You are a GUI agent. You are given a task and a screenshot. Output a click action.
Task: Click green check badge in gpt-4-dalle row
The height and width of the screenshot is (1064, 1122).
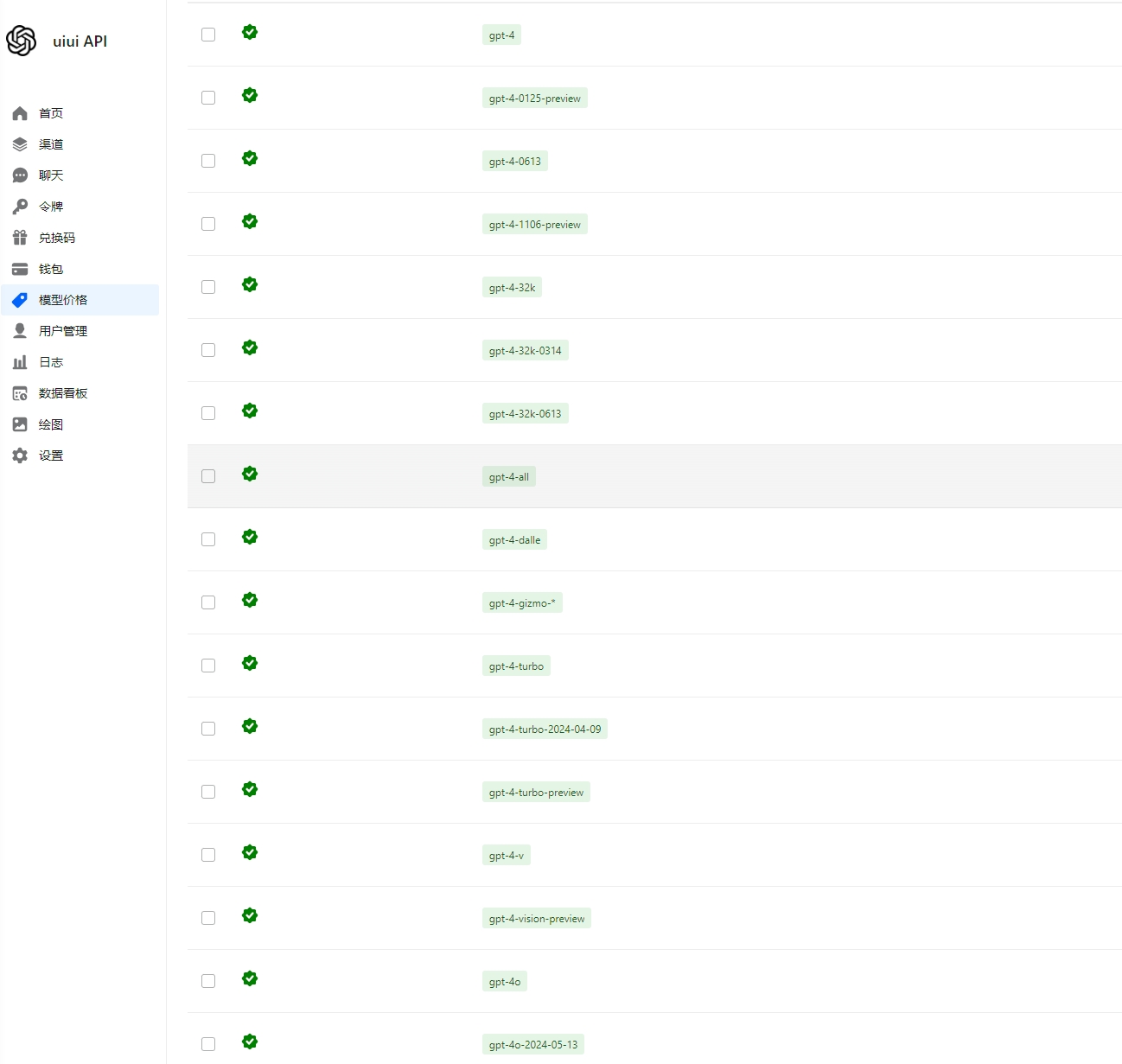(x=250, y=537)
